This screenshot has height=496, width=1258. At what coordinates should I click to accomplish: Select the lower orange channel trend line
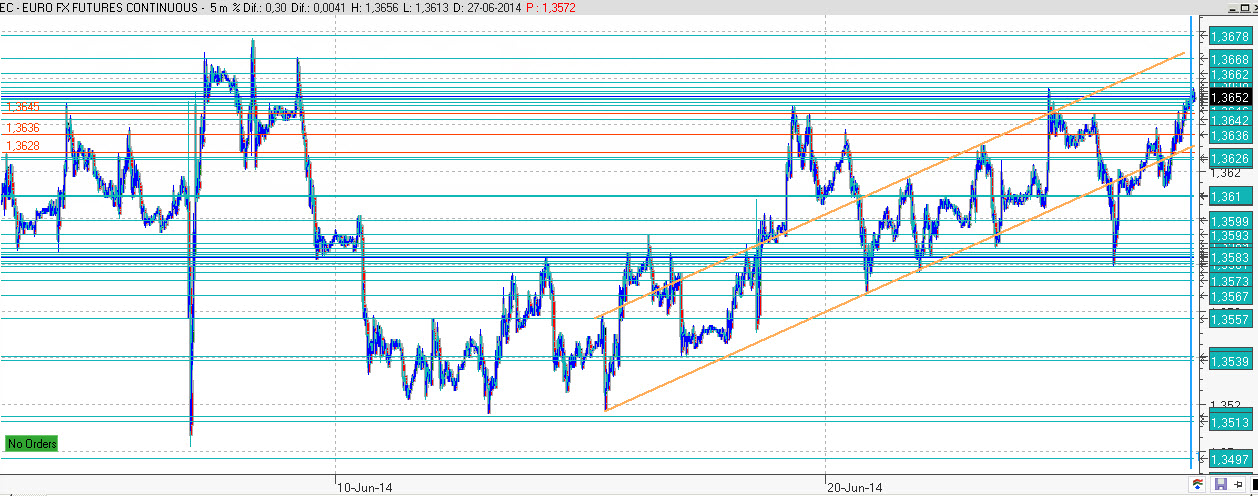click(900, 278)
